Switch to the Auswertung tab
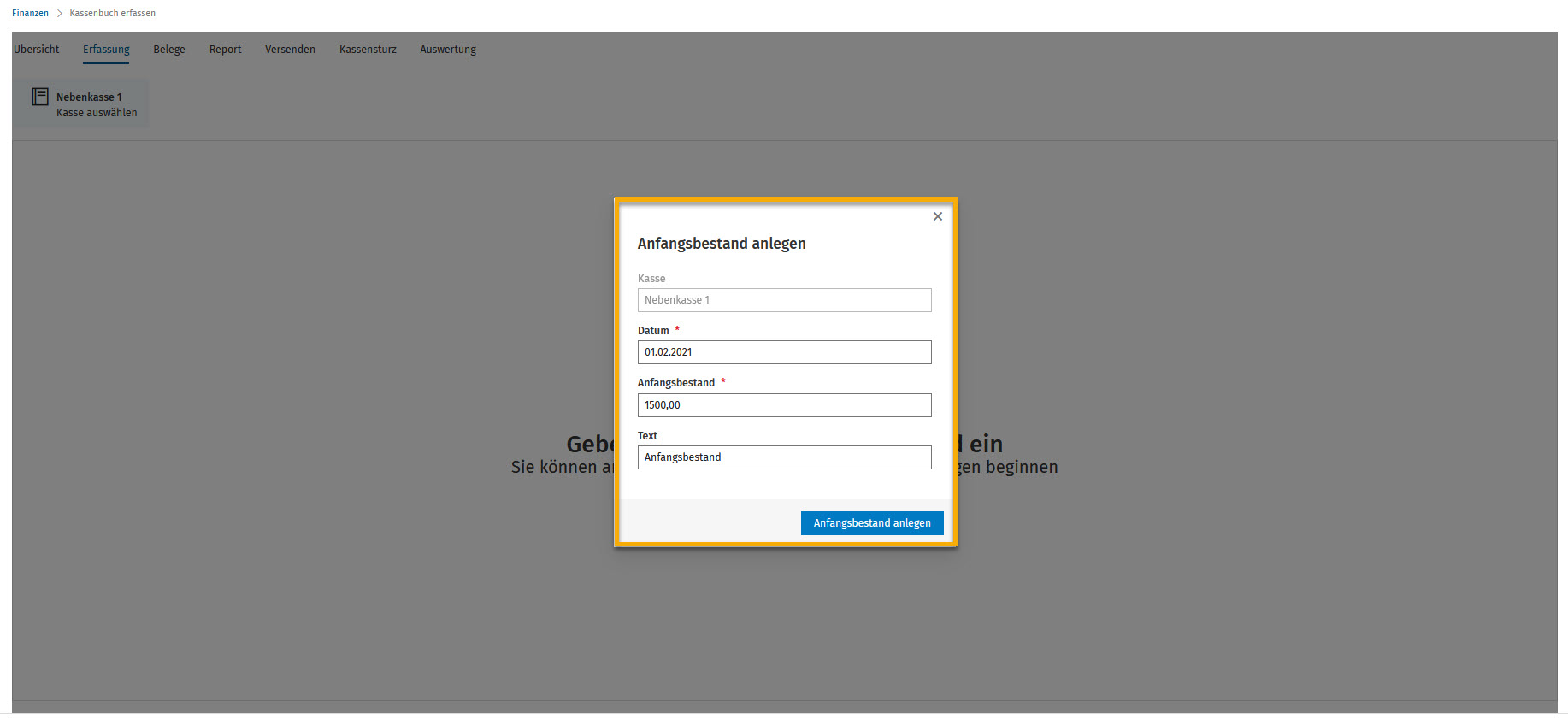Viewport: 1568px width, 725px height. [448, 50]
